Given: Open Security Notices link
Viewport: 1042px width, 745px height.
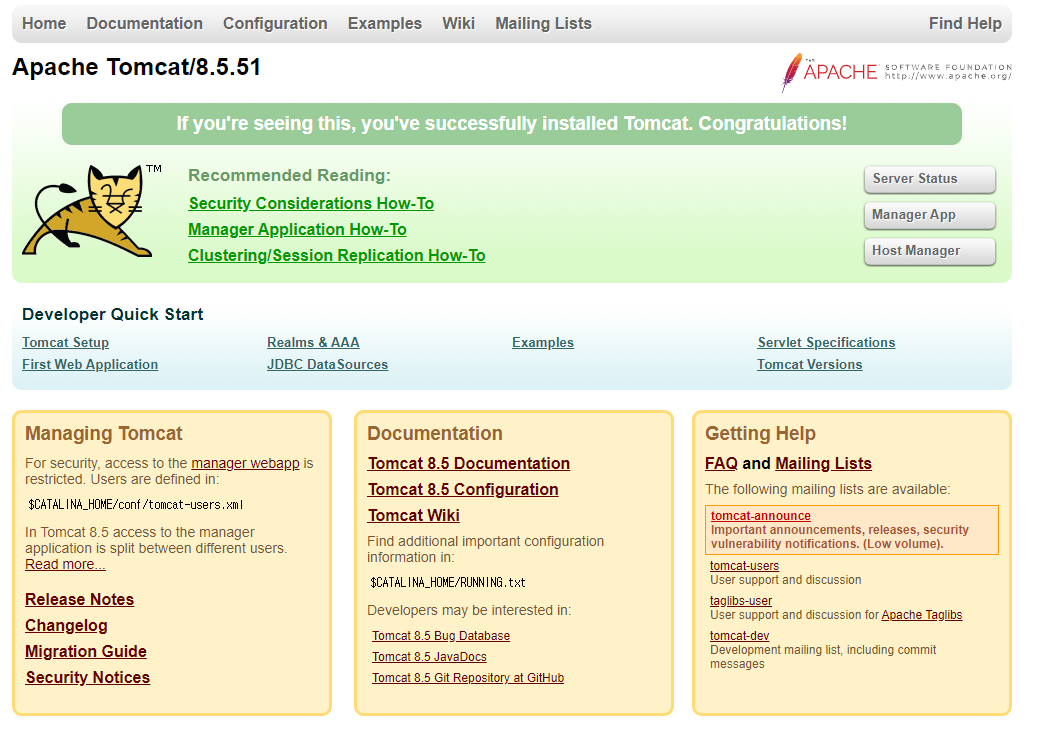Looking at the screenshot, I should point(88,677).
